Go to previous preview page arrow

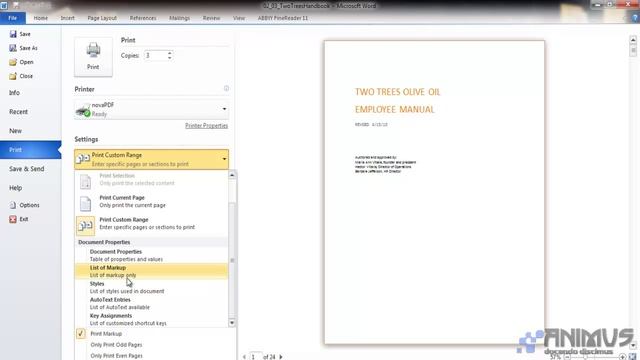(244, 357)
